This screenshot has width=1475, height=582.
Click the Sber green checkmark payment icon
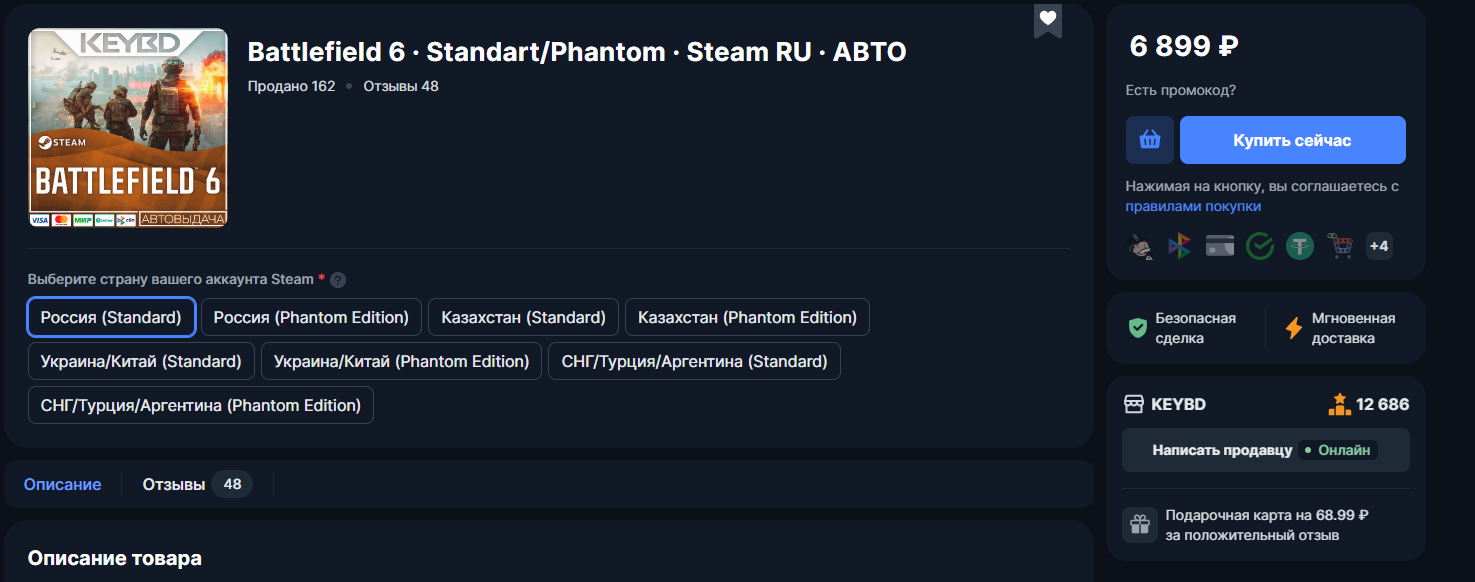pos(1260,246)
